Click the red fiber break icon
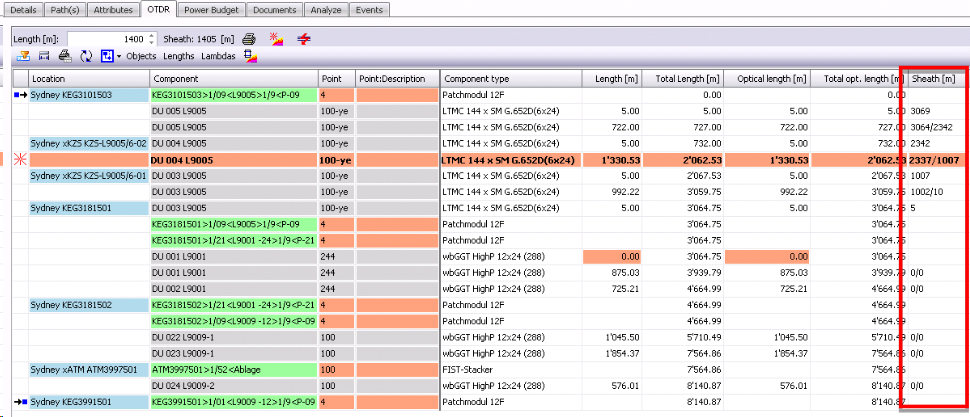The image size is (970, 417). click(x=303, y=39)
